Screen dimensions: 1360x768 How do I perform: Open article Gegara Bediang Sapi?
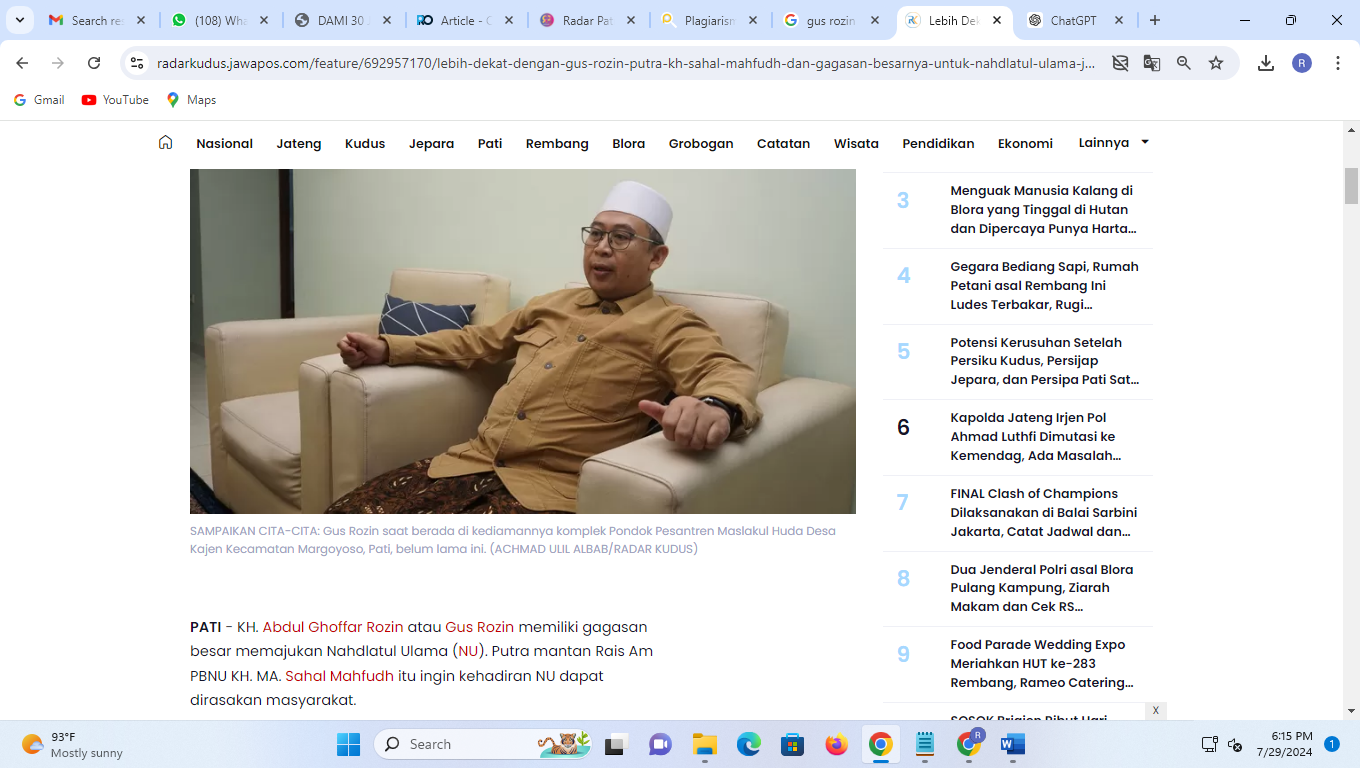[1044, 285]
